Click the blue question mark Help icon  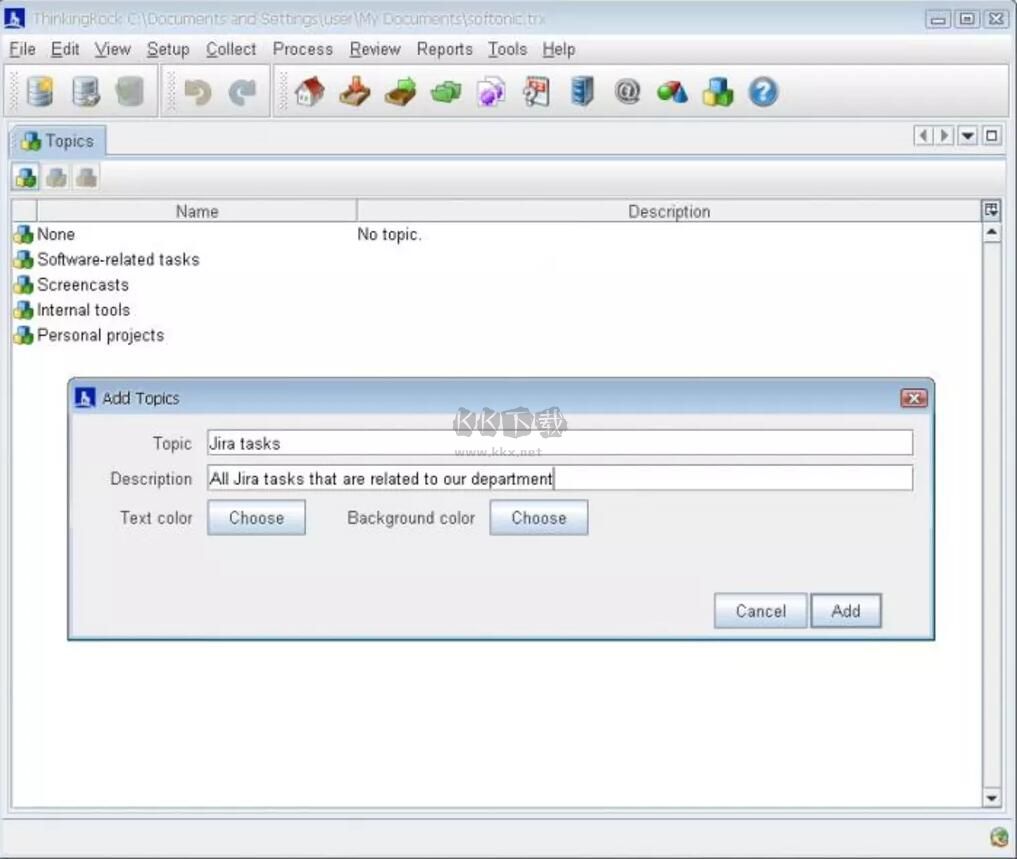tap(763, 93)
